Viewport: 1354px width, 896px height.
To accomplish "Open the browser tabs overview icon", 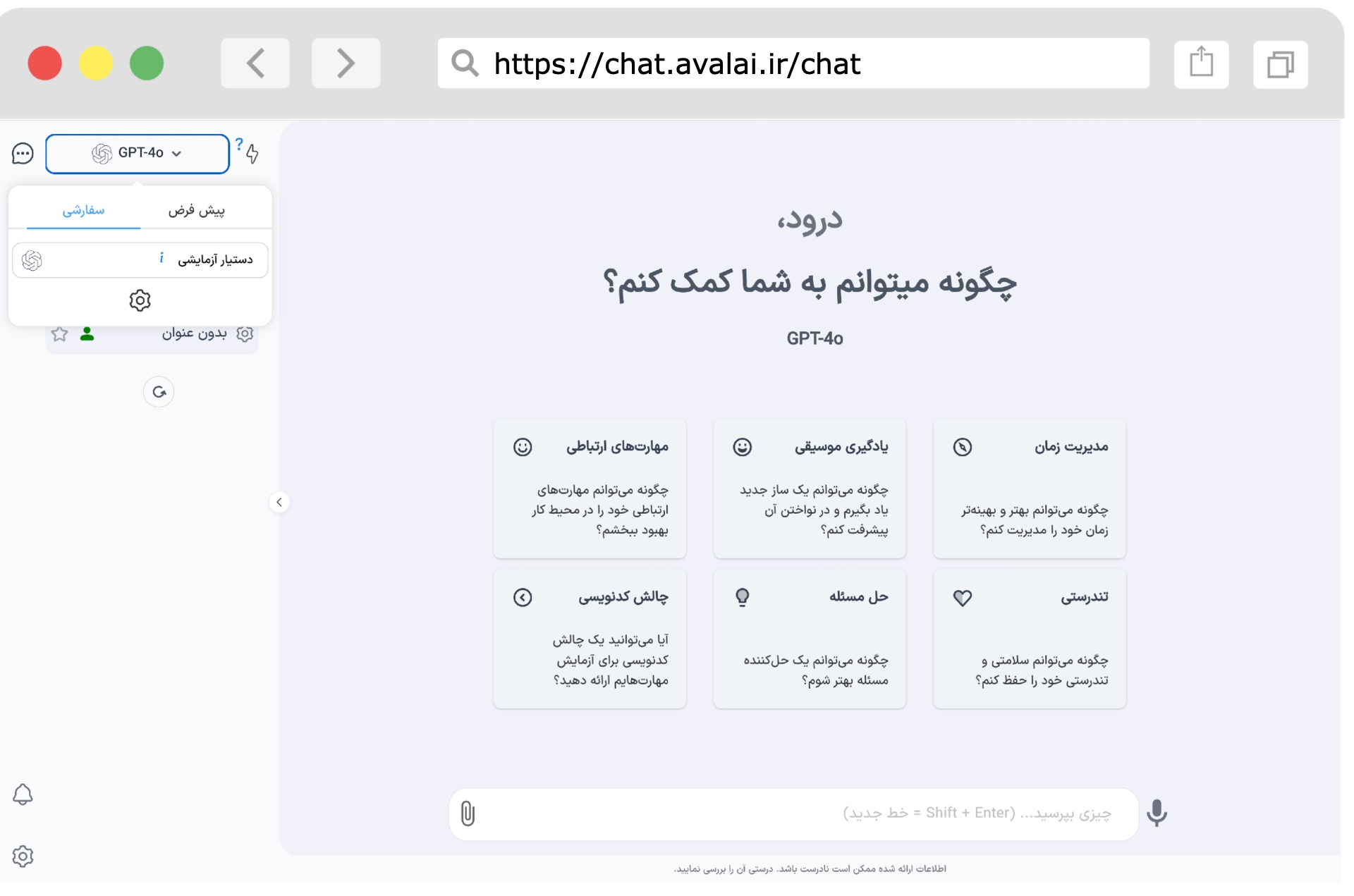I will (1281, 64).
